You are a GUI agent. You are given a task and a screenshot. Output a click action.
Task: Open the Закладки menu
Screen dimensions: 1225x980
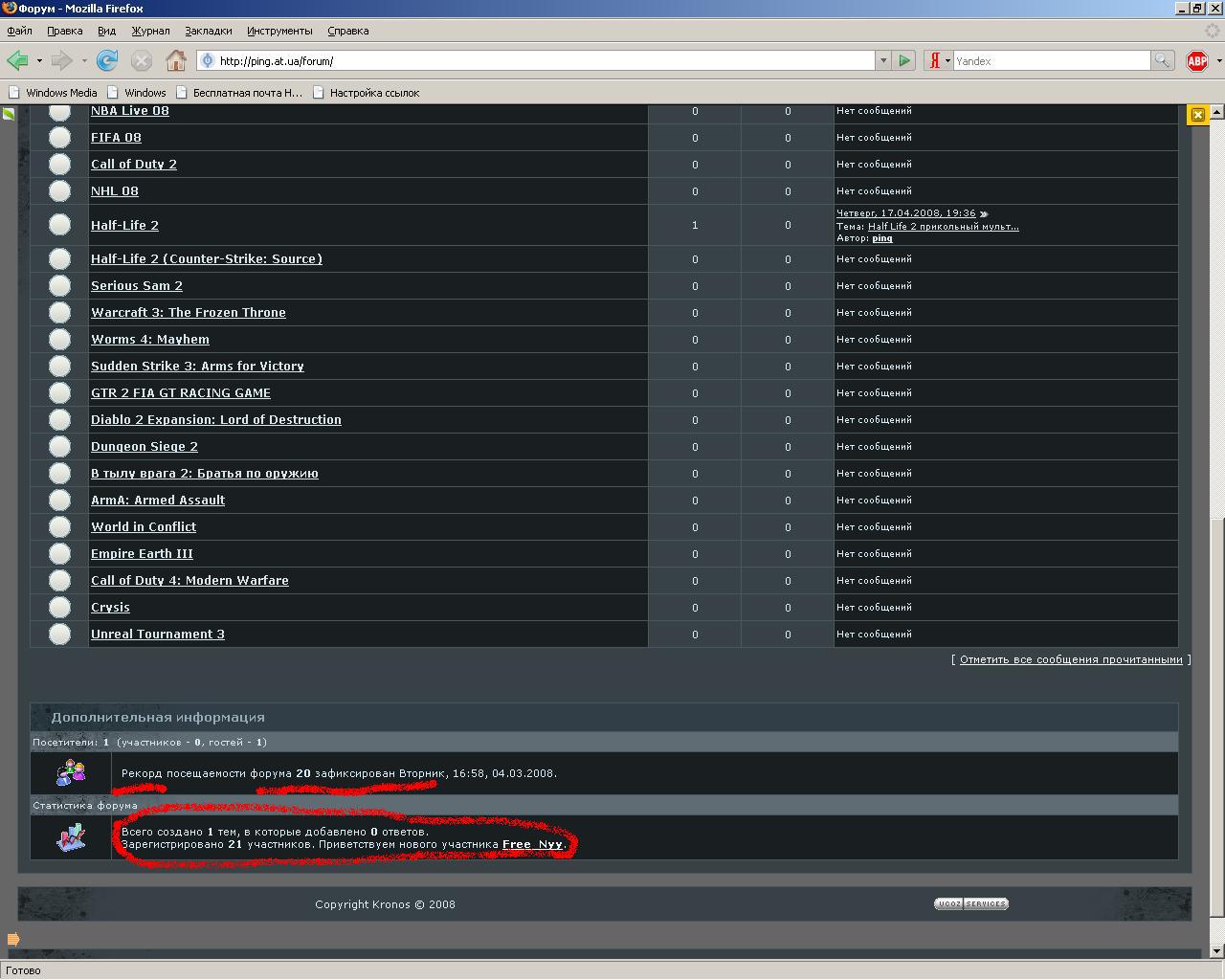[x=208, y=31]
